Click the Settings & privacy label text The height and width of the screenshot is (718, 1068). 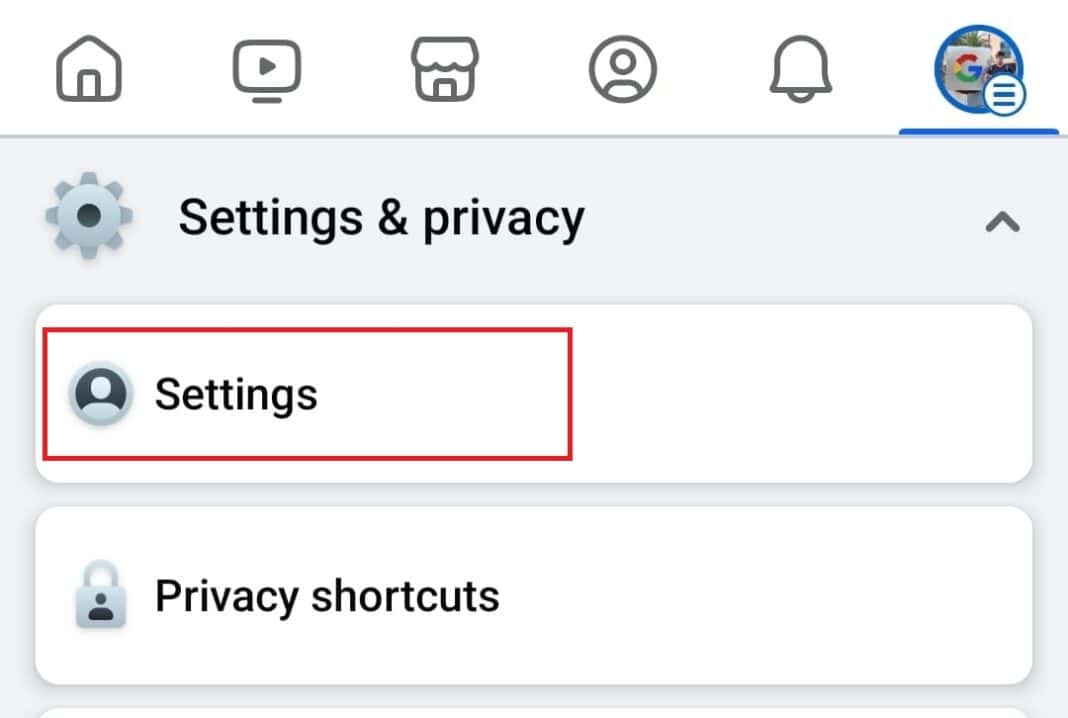coord(382,216)
